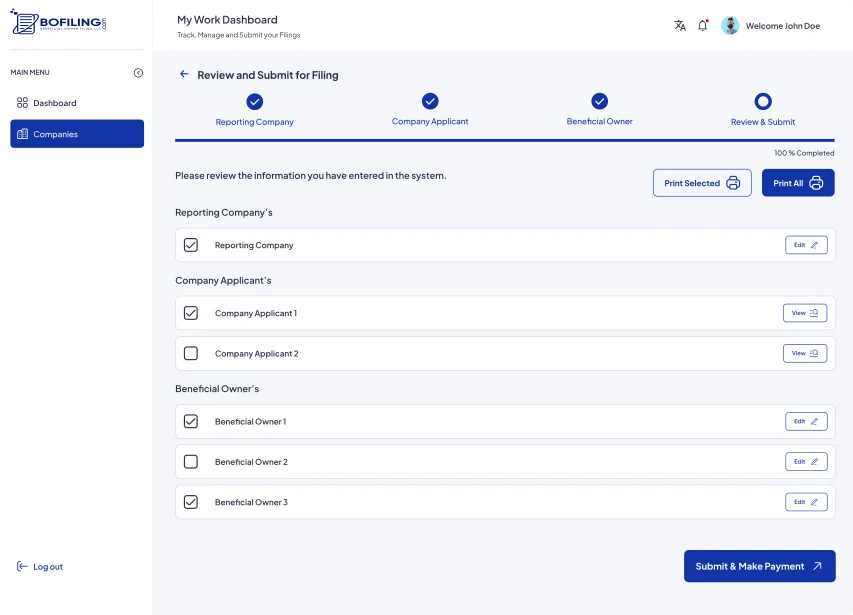This screenshot has width=853, height=615.
Task: Click the BOFILING logo
Action: click(58, 22)
